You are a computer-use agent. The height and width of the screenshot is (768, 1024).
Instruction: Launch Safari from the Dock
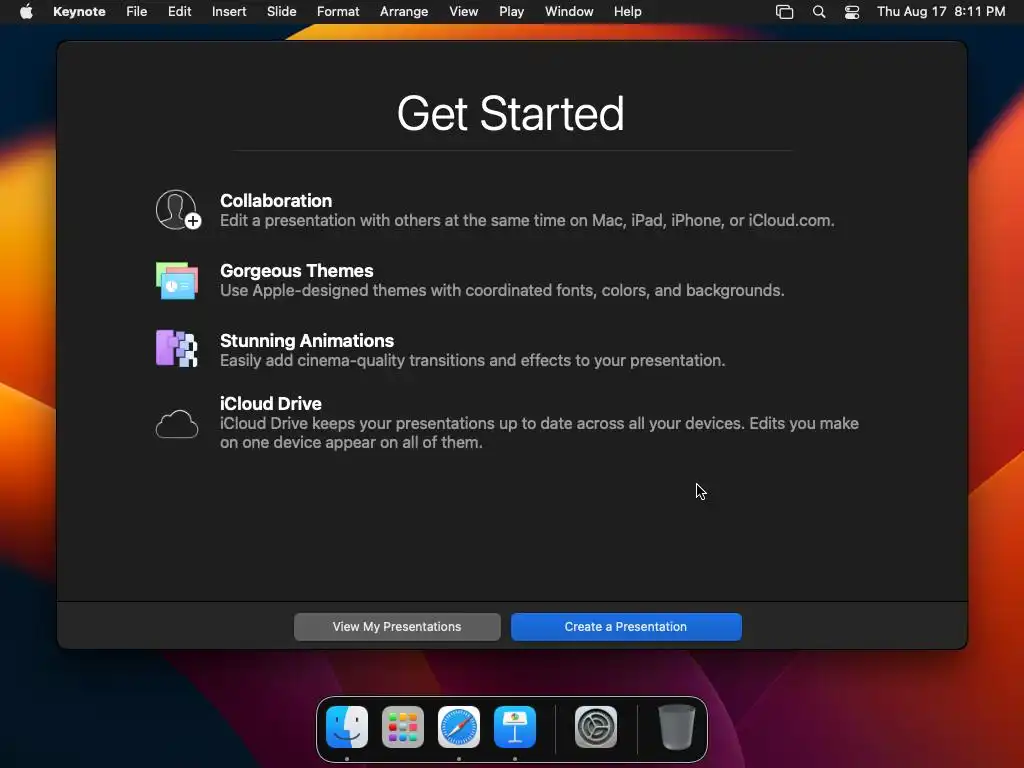click(x=459, y=727)
